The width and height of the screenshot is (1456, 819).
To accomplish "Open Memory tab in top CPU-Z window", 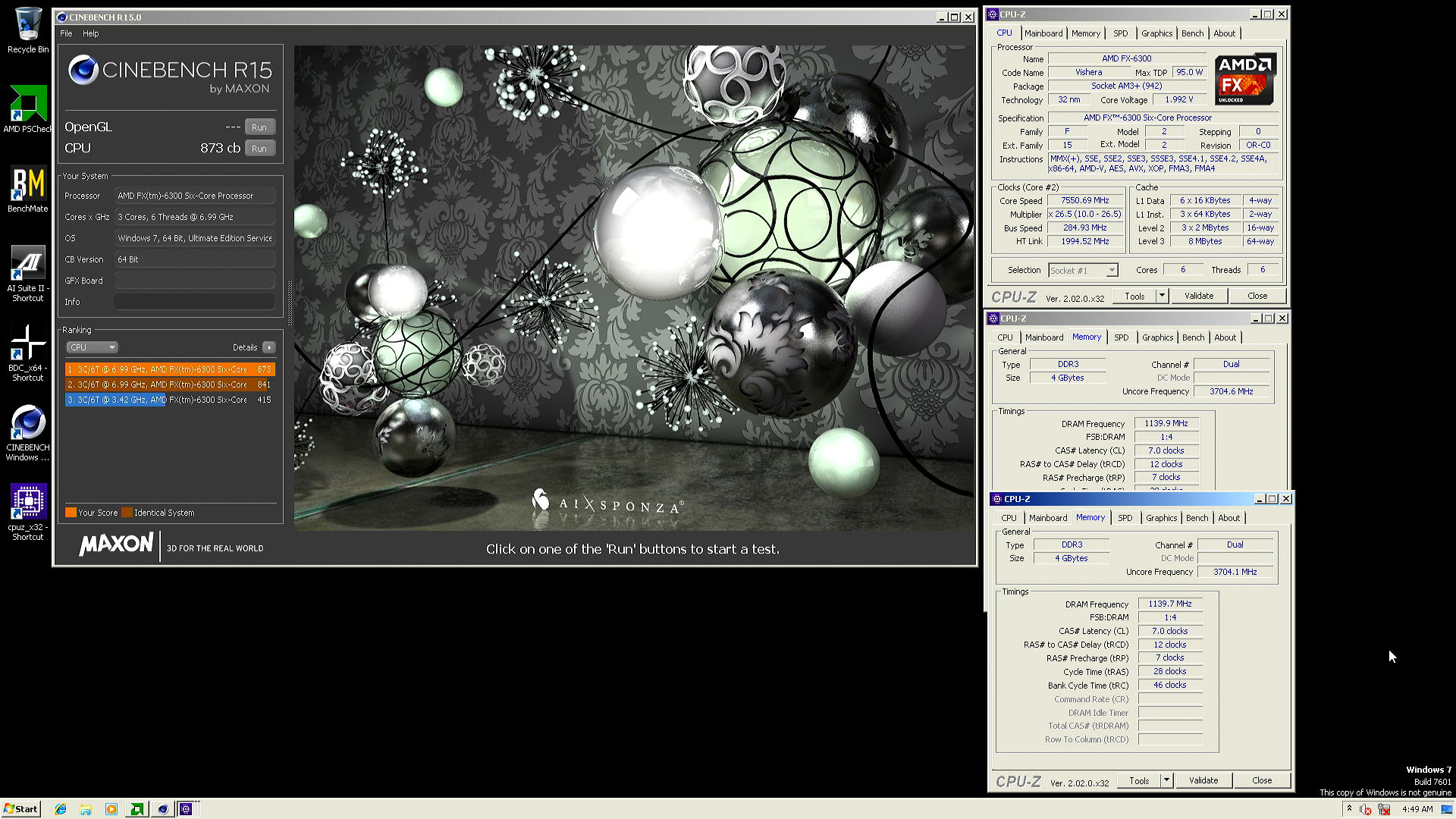I will [x=1086, y=33].
